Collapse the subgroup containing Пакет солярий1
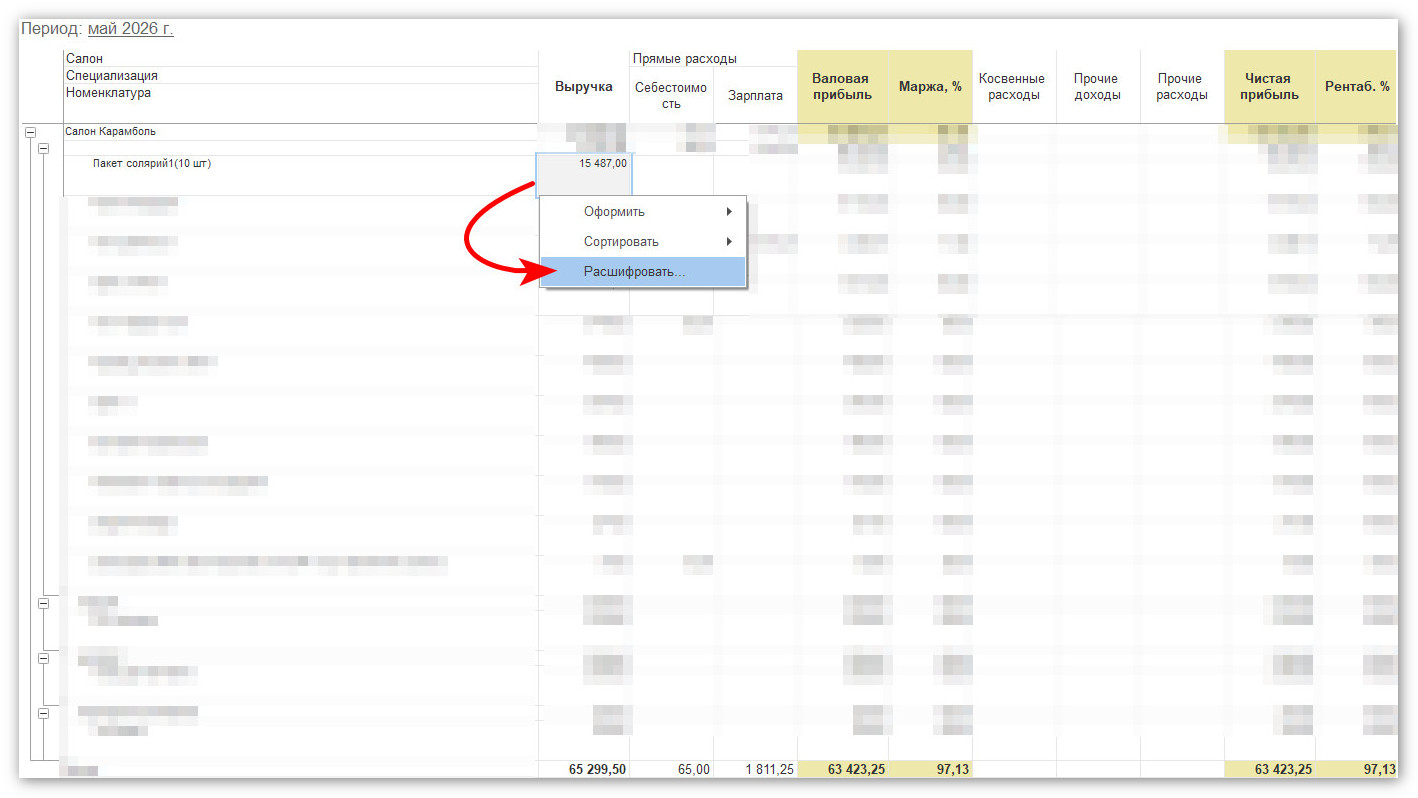The width and height of the screenshot is (1418, 798). point(43,149)
